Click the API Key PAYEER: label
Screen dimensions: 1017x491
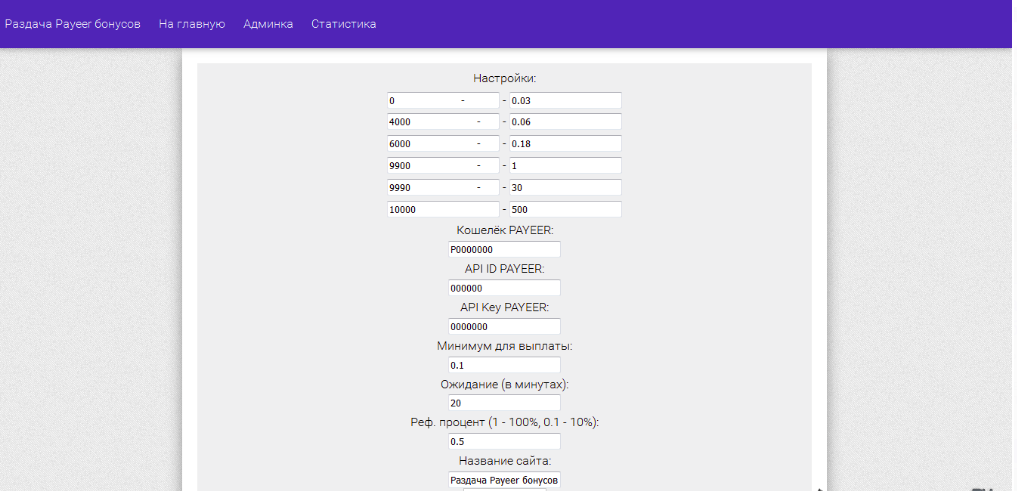[505, 307]
